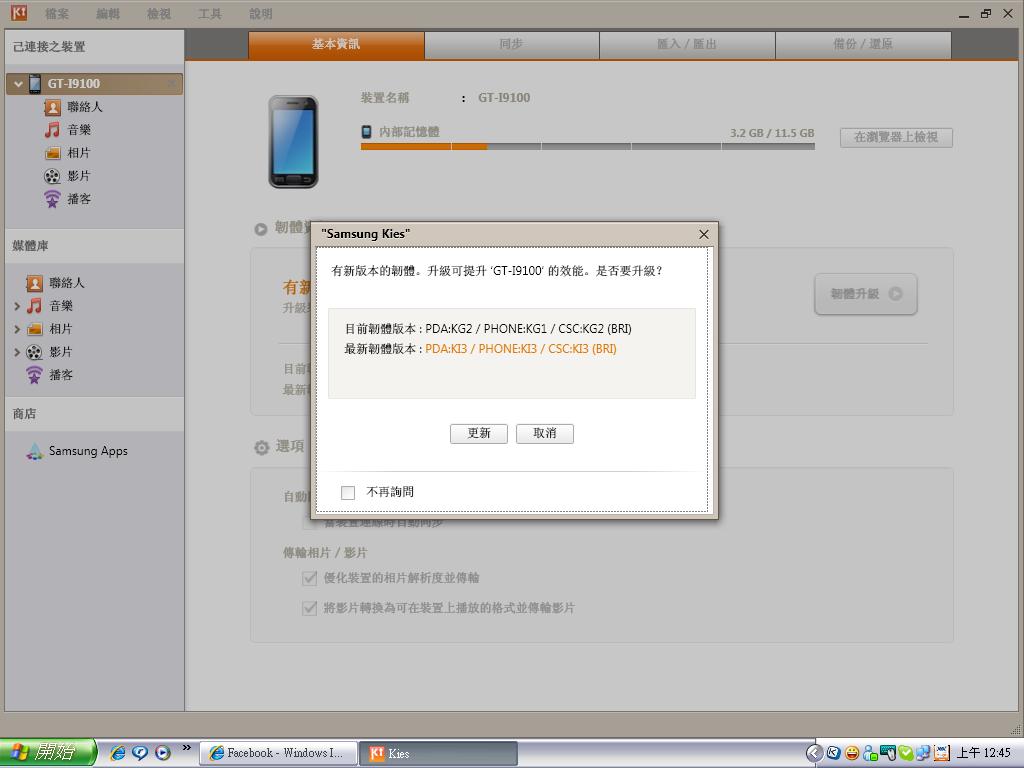Switch to the 基本資訊 tab
Image resolution: width=1024 pixels, height=768 pixels.
(336, 44)
